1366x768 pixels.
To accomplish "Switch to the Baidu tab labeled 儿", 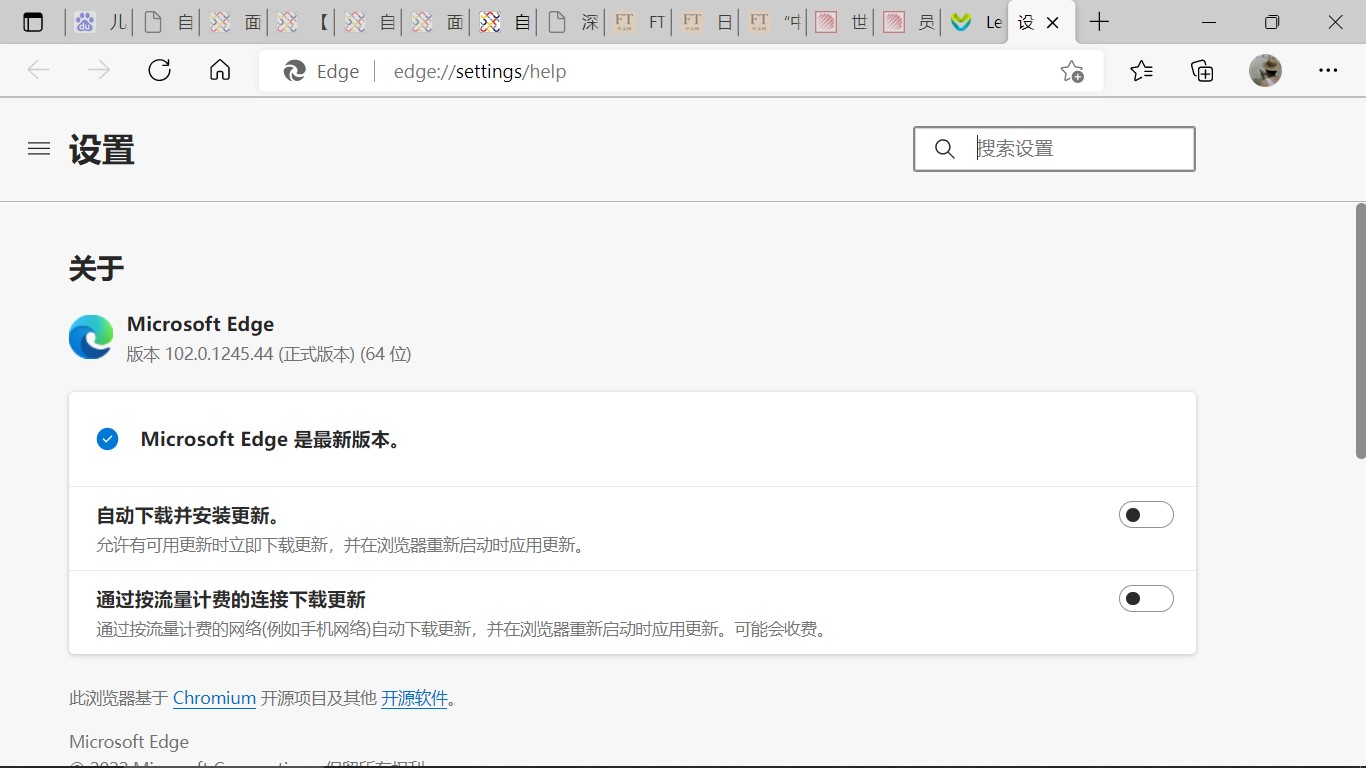I will (100, 22).
